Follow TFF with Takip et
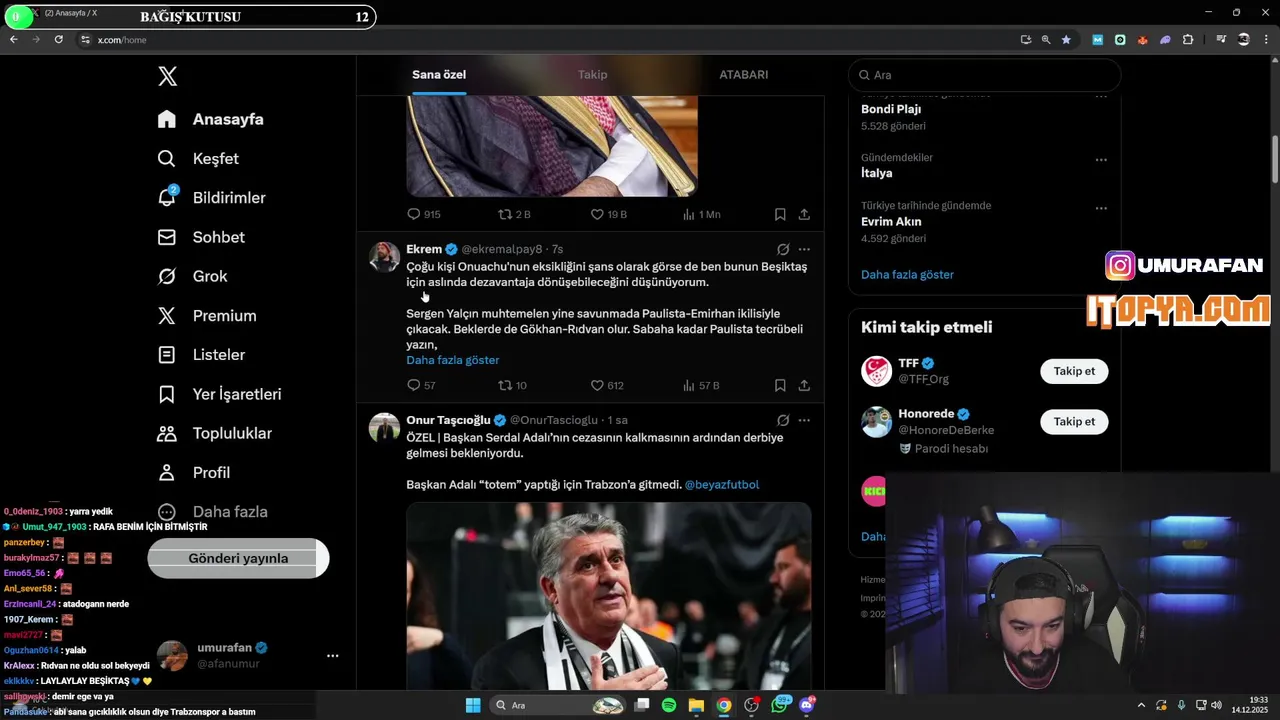 point(1074,371)
